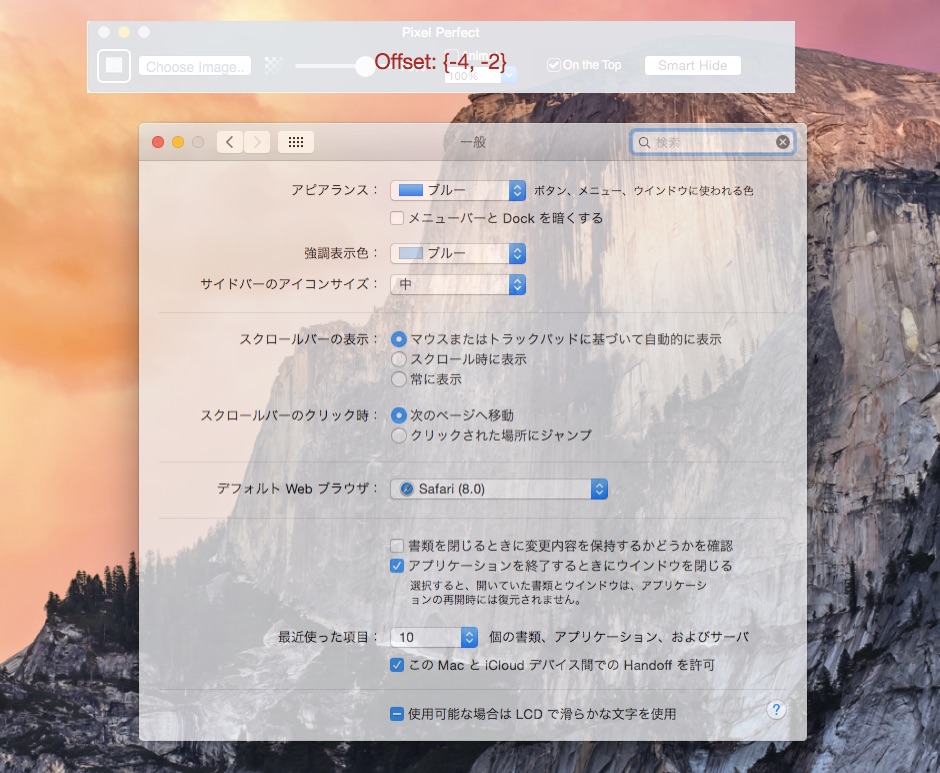Click the 個の書類、アプリケーション、およびサーバ text
Viewport: 940px width, 773px height.
tap(619, 637)
